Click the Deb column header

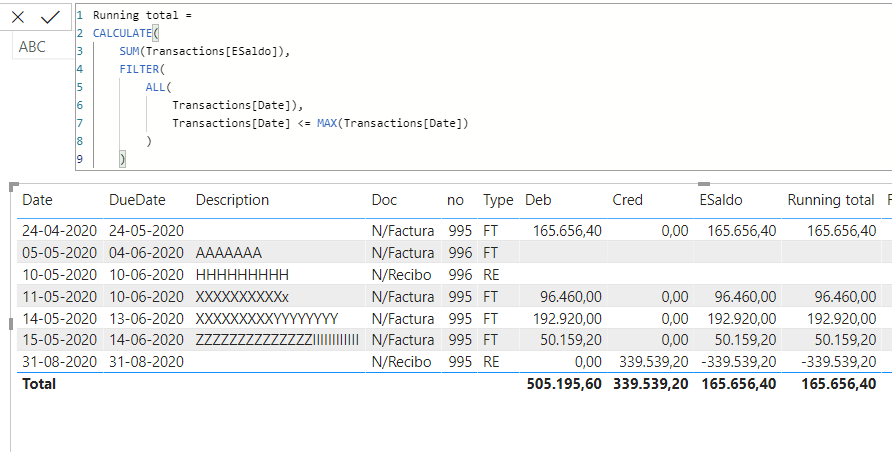pos(538,200)
